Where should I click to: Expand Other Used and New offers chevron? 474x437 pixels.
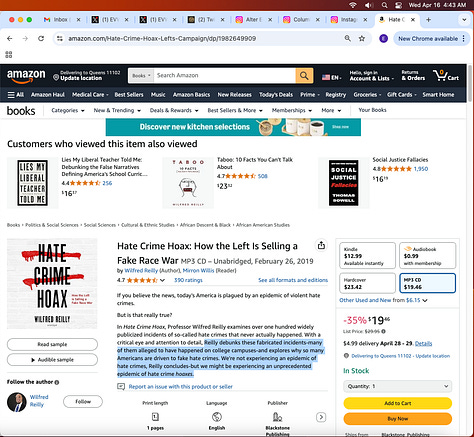(x=425, y=300)
